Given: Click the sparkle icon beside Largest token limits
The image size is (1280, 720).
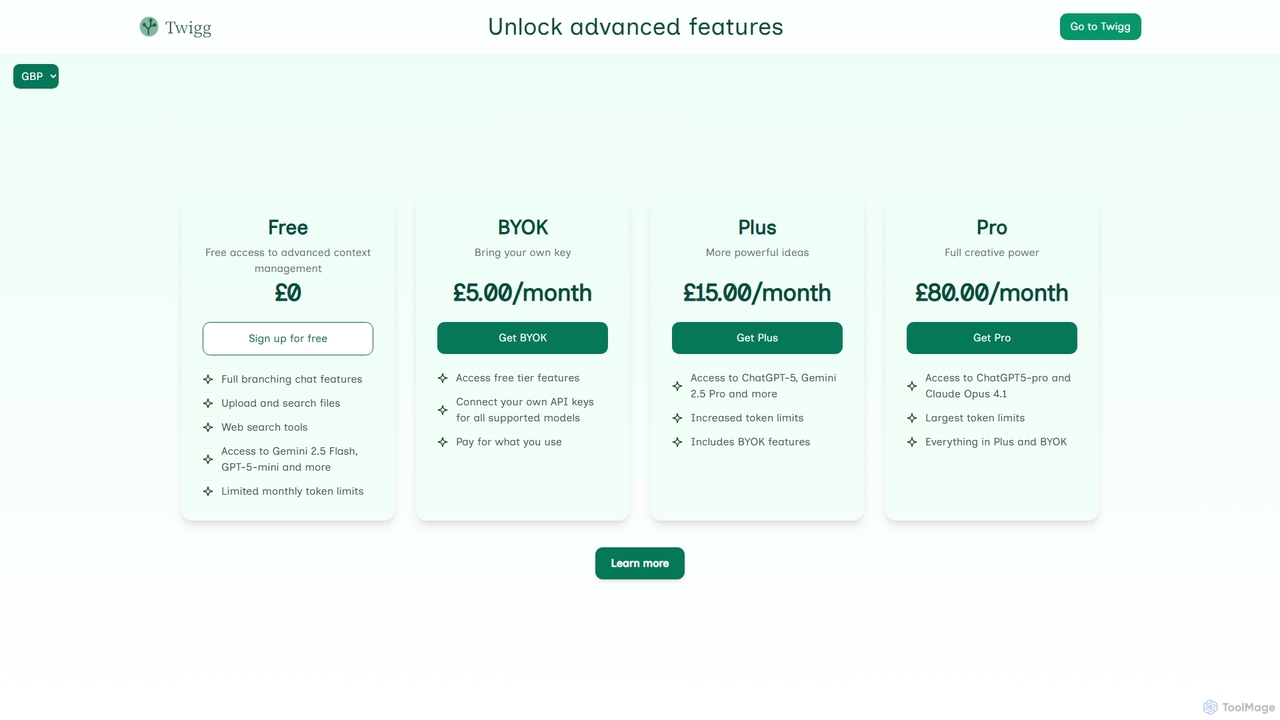Looking at the screenshot, I should click(912, 418).
